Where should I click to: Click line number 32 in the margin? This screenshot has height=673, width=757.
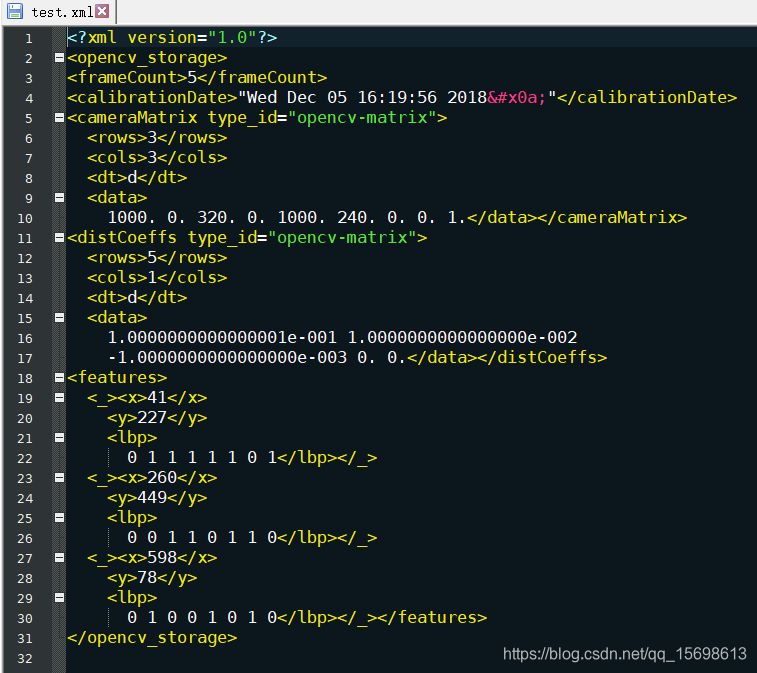pyautogui.click(x=25, y=659)
